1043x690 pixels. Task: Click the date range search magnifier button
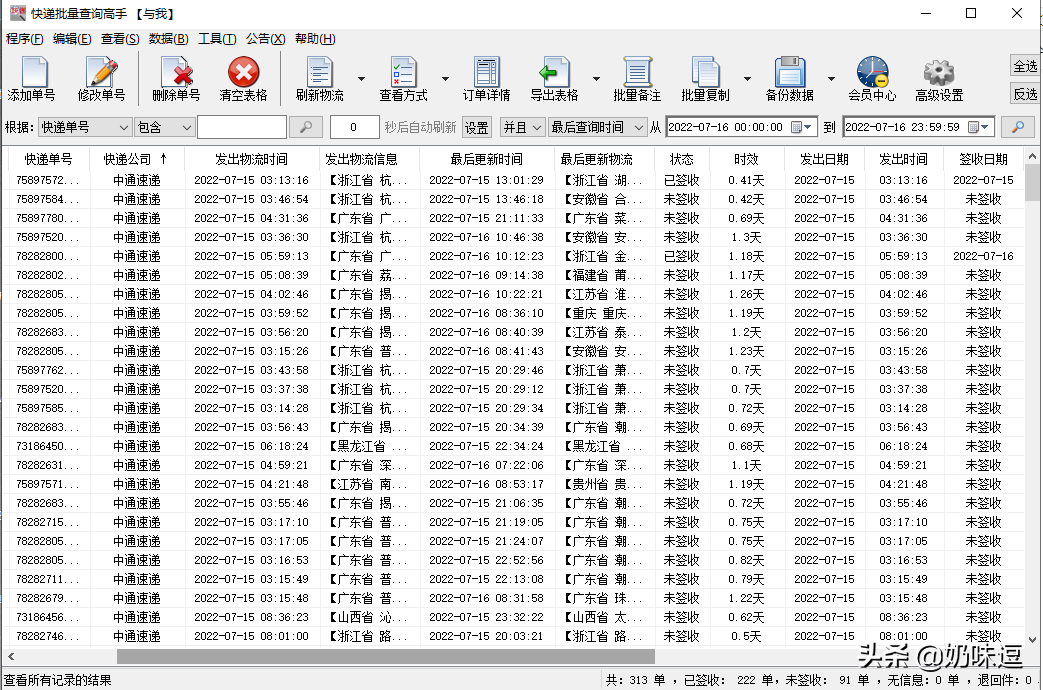point(1018,126)
